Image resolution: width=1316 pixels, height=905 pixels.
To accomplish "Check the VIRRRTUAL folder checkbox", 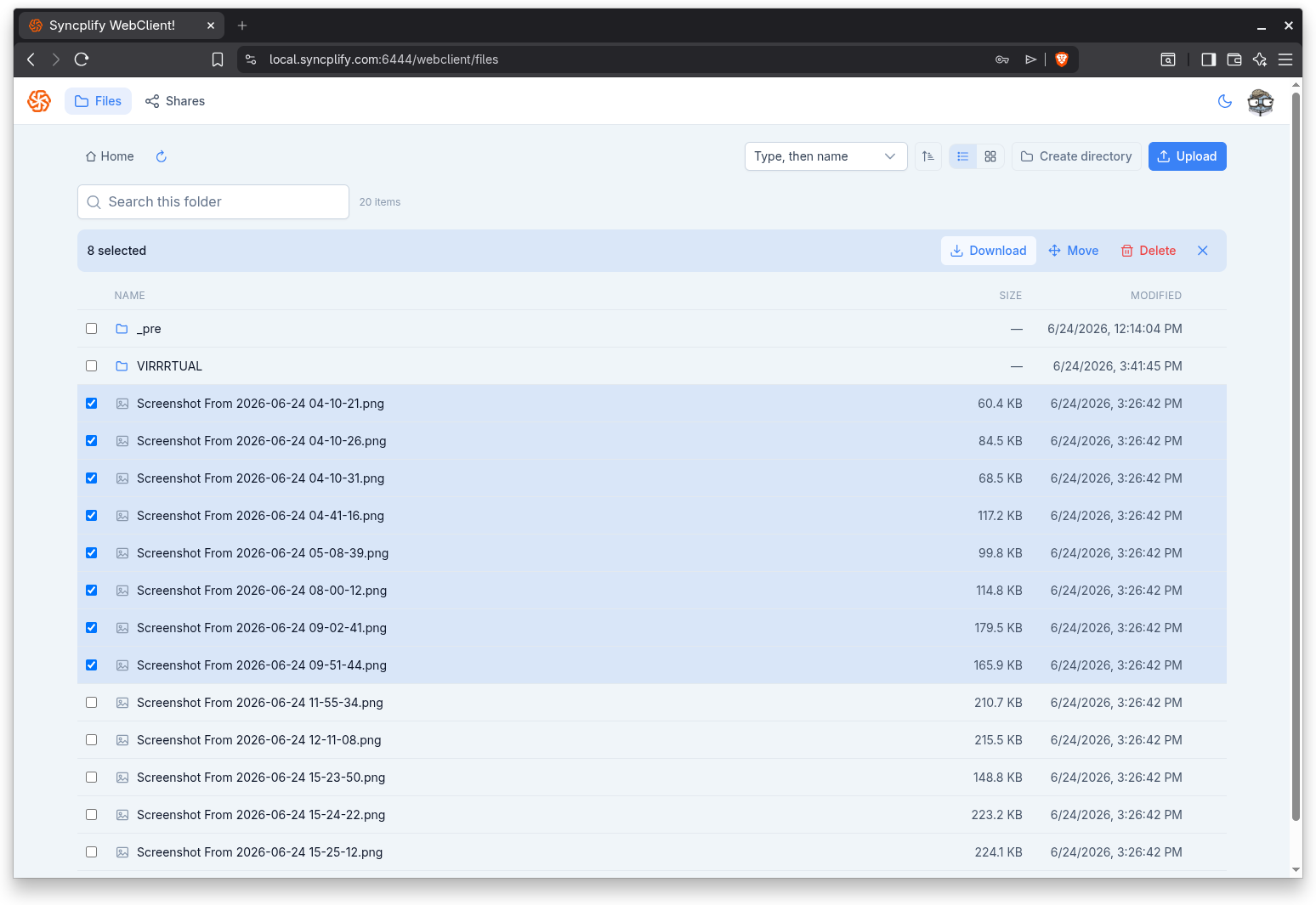I will 92,366.
